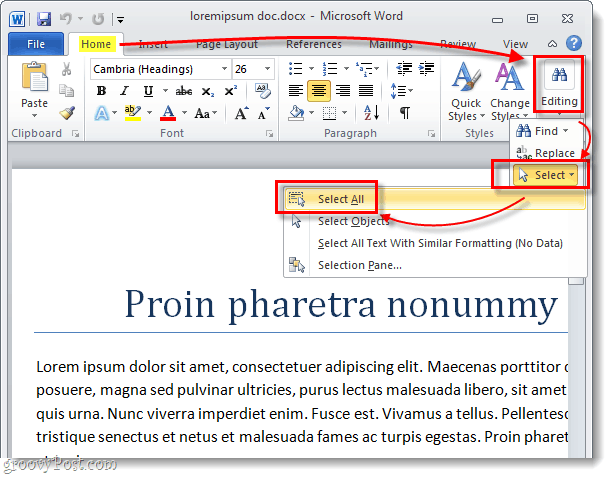
Task: Open the Numbering list dropdown arrow
Action: coord(346,69)
